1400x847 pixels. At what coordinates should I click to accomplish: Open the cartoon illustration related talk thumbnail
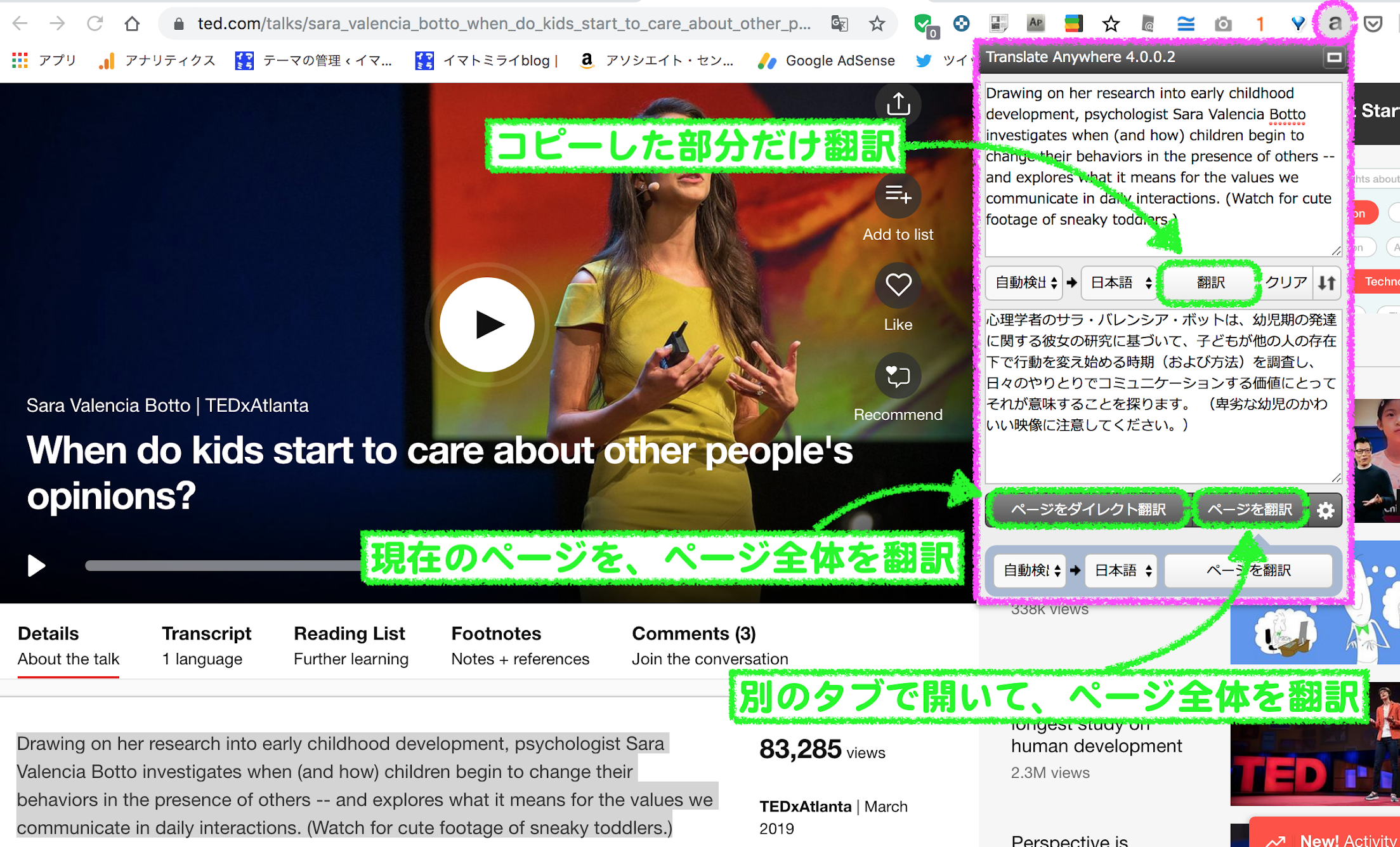[x=1314, y=603]
